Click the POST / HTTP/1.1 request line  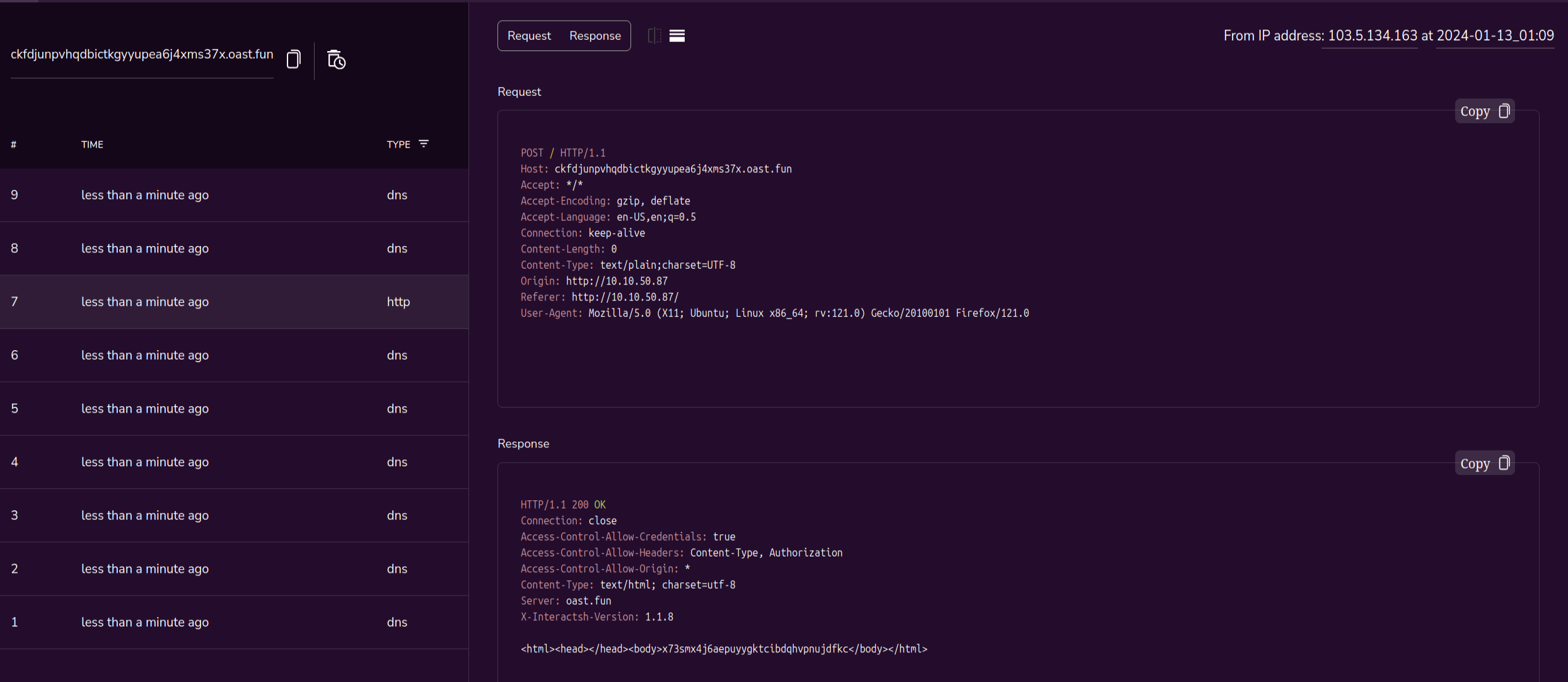563,153
